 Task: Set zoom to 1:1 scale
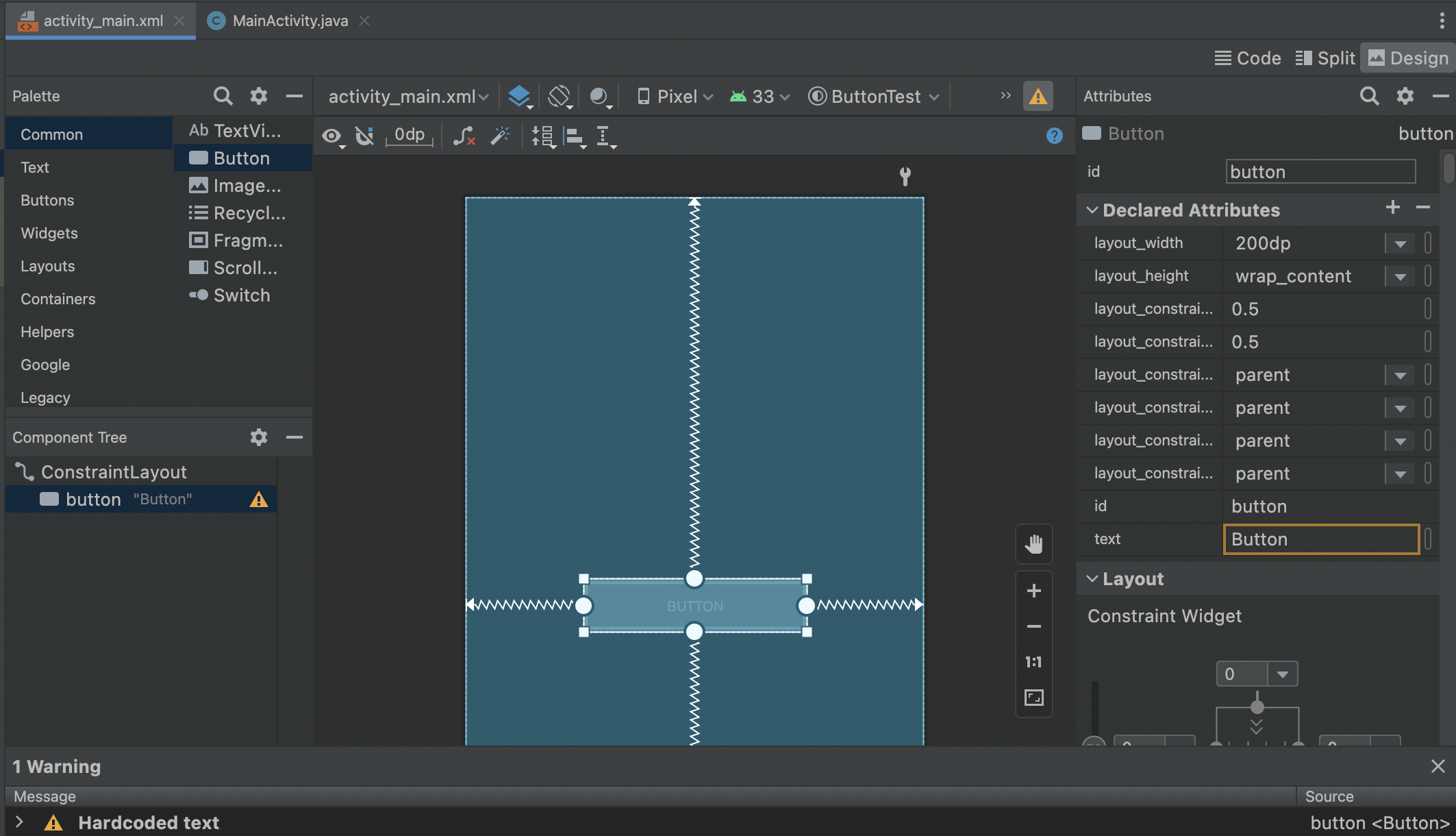pyautogui.click(x=1033, y=662)
